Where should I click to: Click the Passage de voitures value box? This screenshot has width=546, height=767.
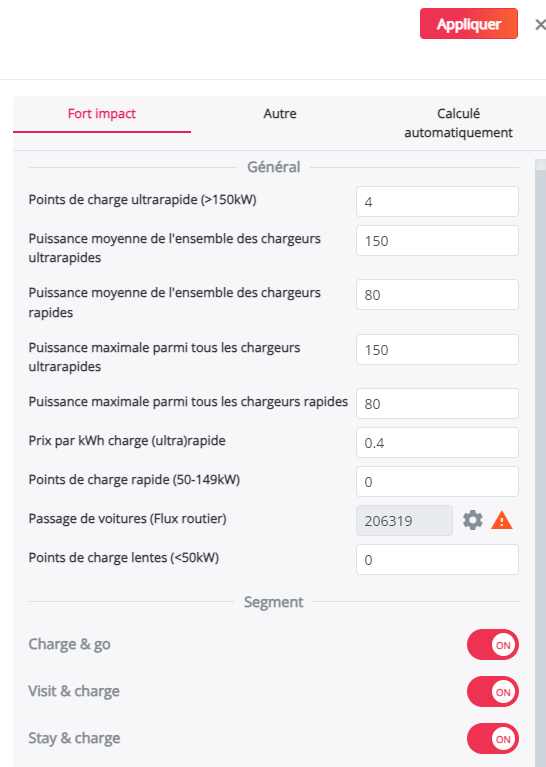pyautogui.click(x=405, y=520)
